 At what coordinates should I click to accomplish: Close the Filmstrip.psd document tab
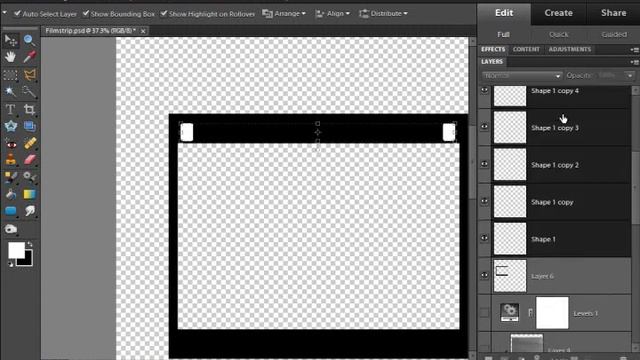pyautogui.click(x=143, y=31)
